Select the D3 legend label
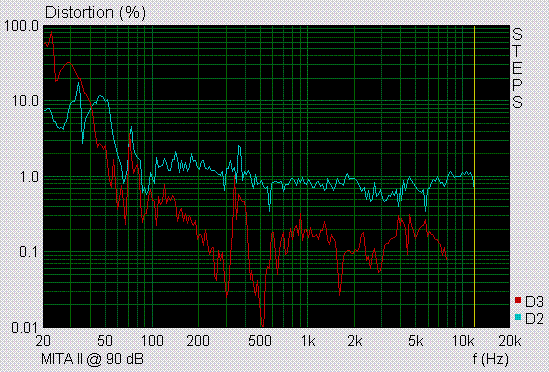This screenshot has width=549, height=372. pos(534,301)
